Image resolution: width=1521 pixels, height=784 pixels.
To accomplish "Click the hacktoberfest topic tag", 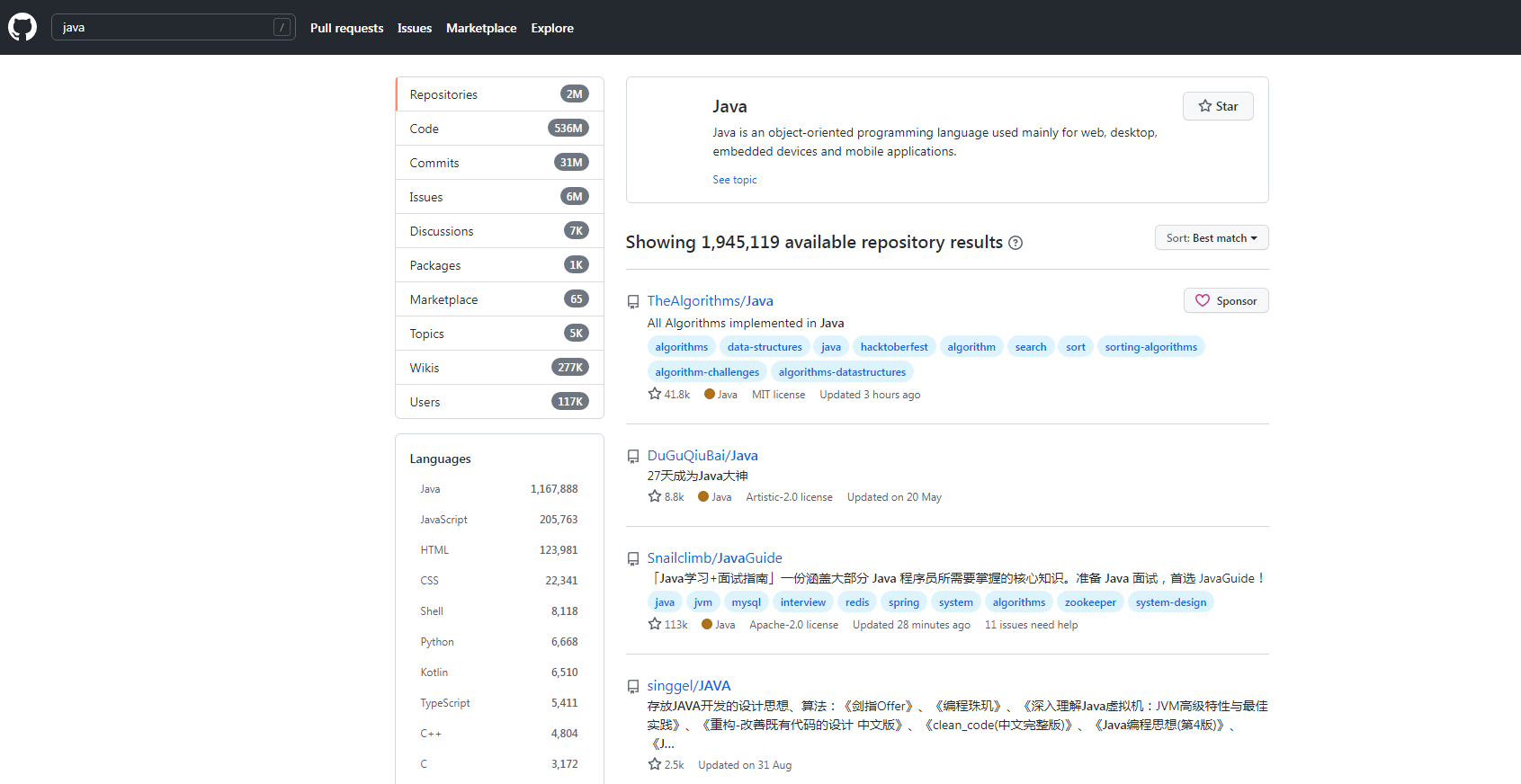I will point(894,347).
